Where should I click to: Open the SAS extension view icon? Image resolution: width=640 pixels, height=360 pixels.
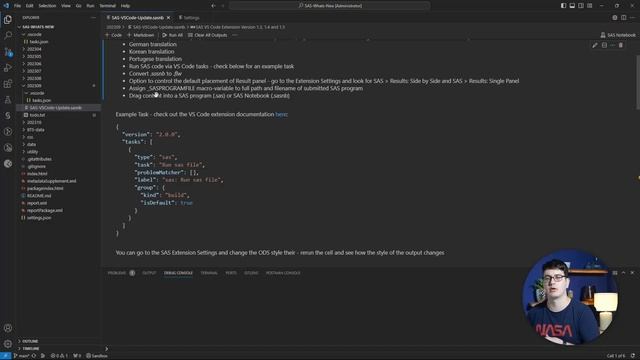[8, 116]
